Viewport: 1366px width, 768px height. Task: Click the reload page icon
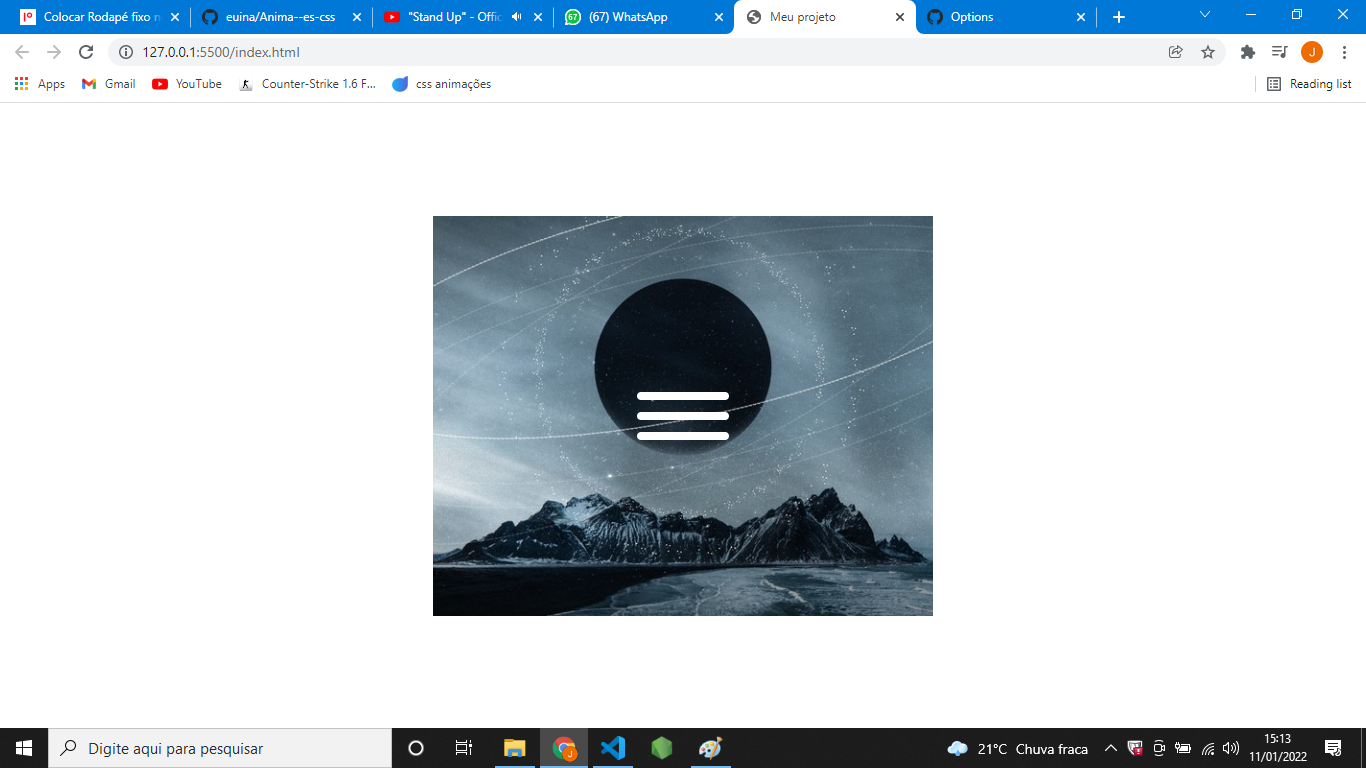85,51
